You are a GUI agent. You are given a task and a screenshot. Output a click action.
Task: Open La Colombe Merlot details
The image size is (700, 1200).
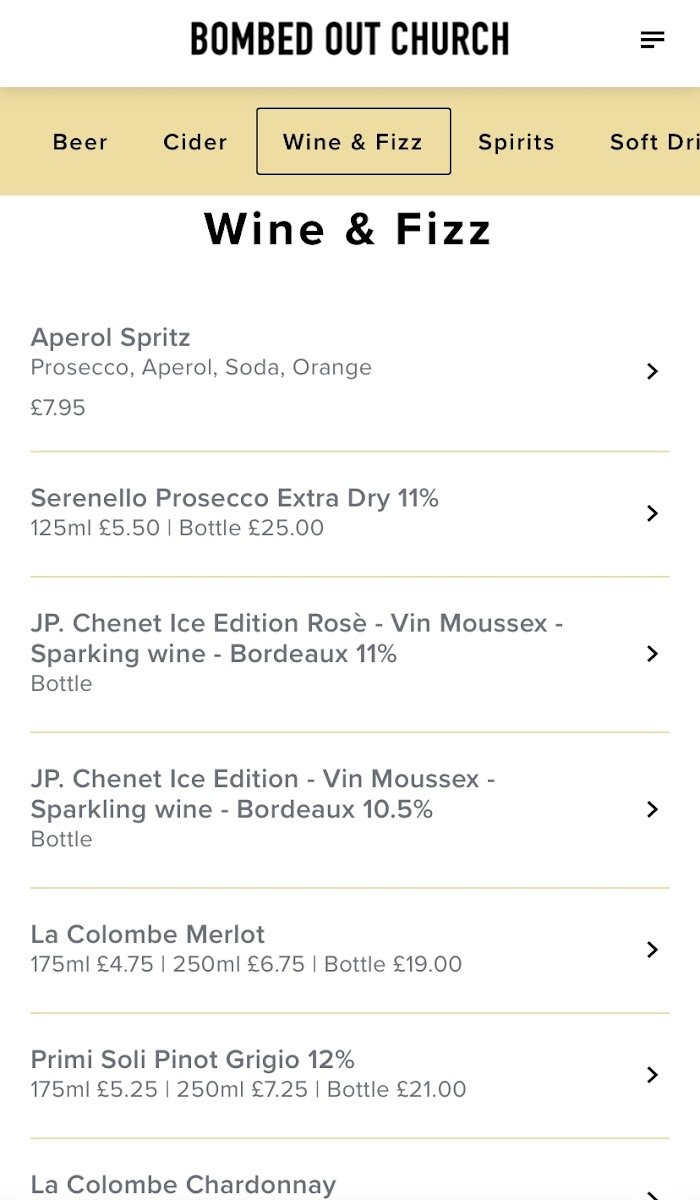coord(148,935)
